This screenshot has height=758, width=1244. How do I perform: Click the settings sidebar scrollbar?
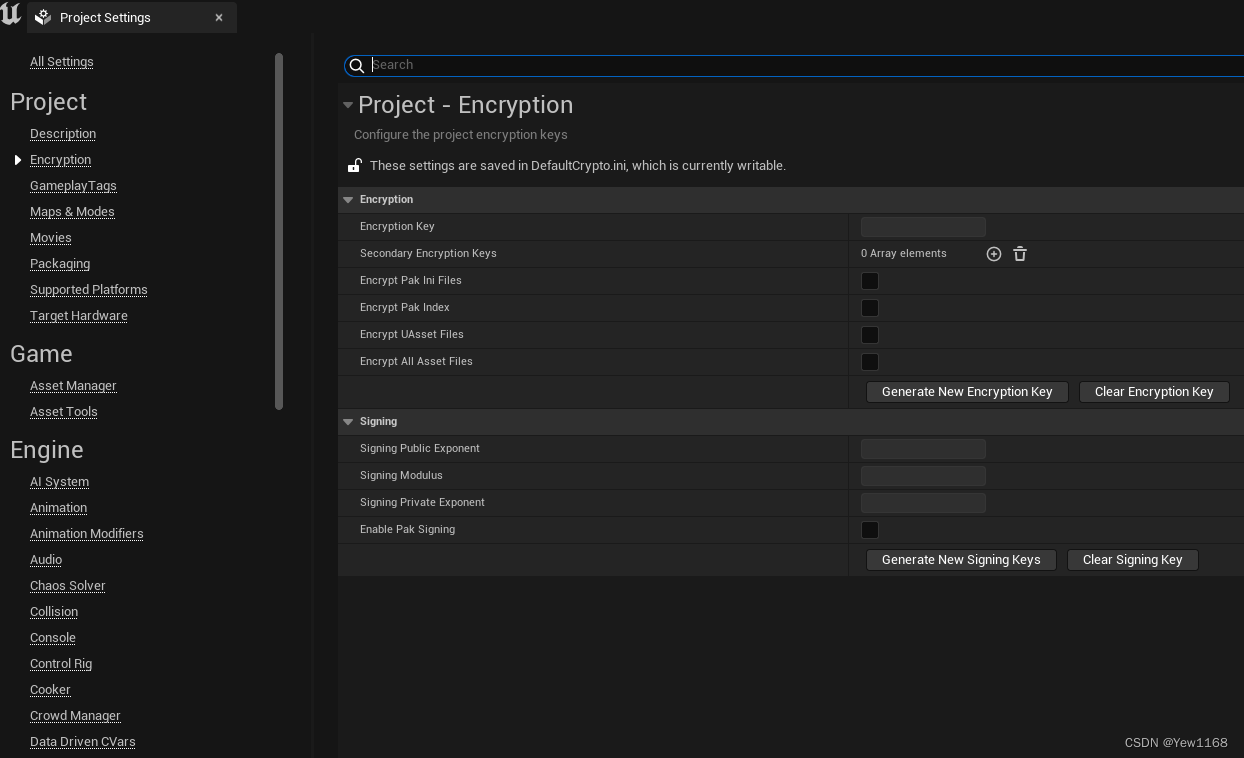(279, 231)
